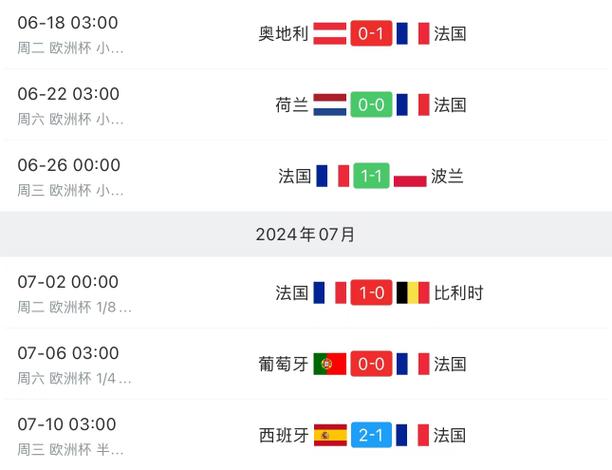Screen dimensions: 612x470
Task: Click France flag in the 法国 vs 比利时 row
Action: click(330, 293)
